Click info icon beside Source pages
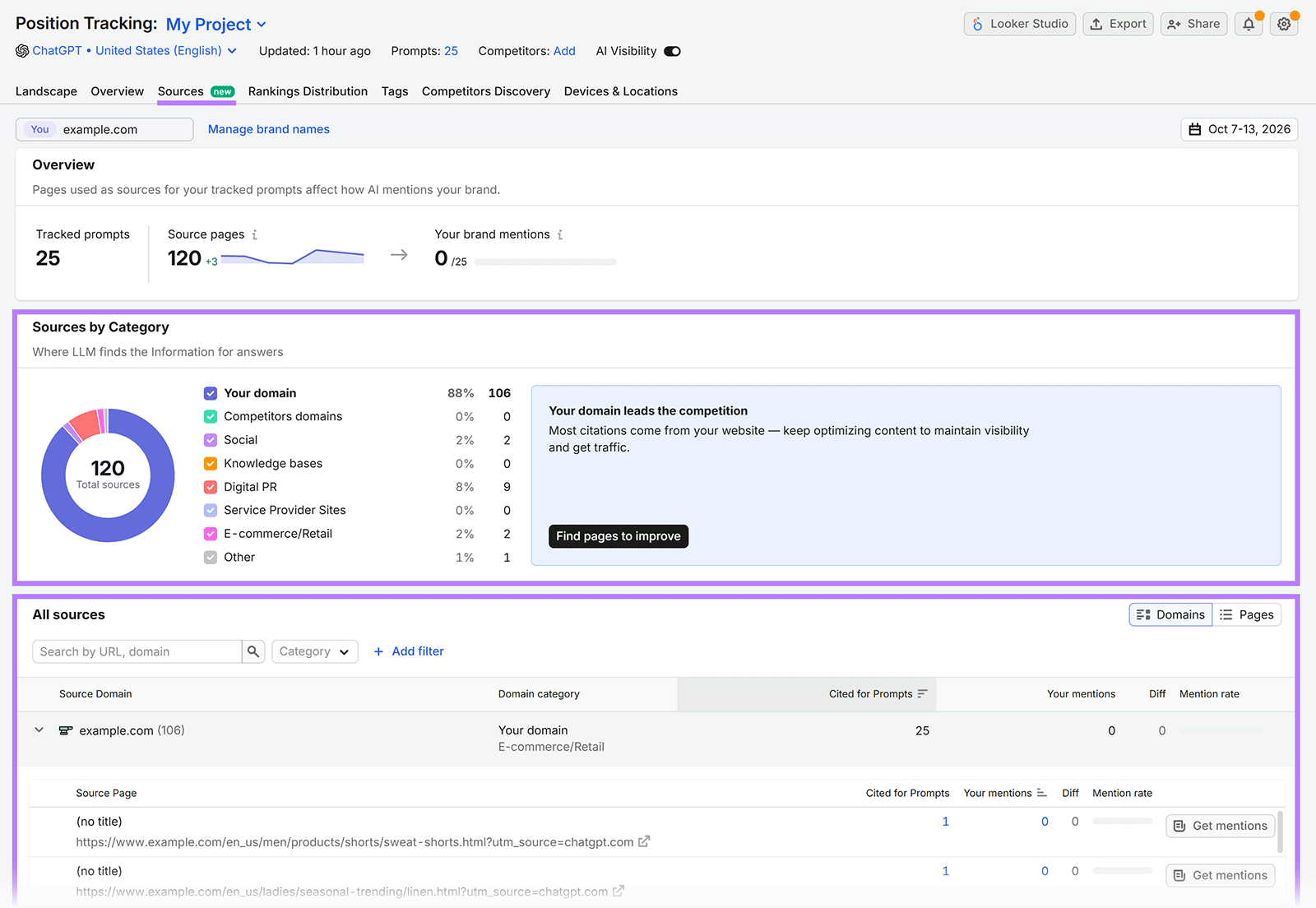Image resolution: width=1316 pixels, height=908 pixels. (255, 234)
